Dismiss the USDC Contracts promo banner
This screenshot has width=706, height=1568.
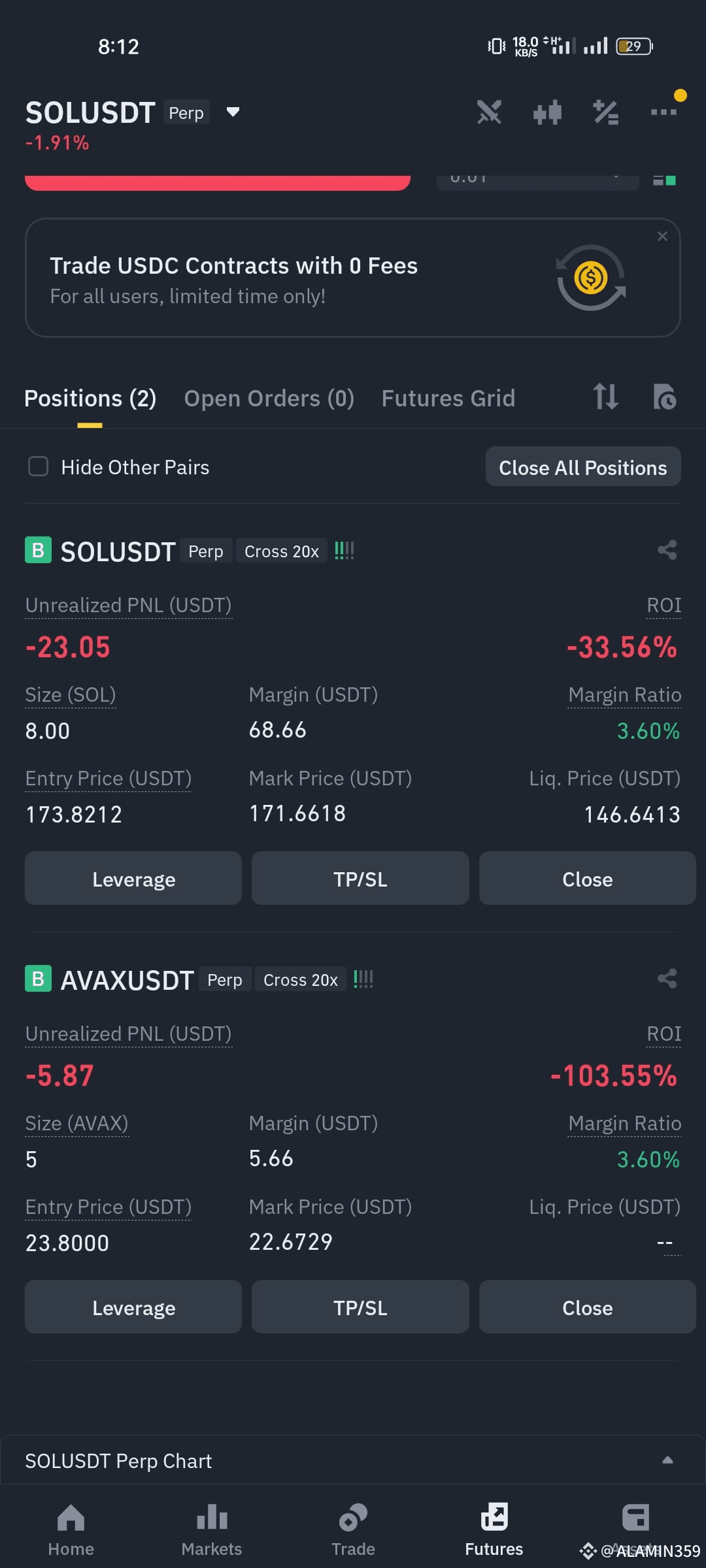point(662,237)
